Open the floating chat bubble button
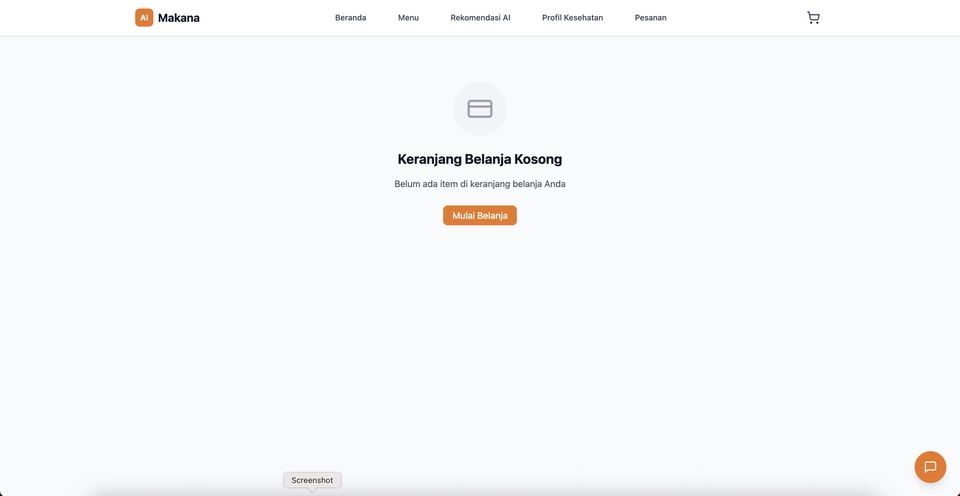The height and width of the screenshot is (496, 960). [930, 467]
